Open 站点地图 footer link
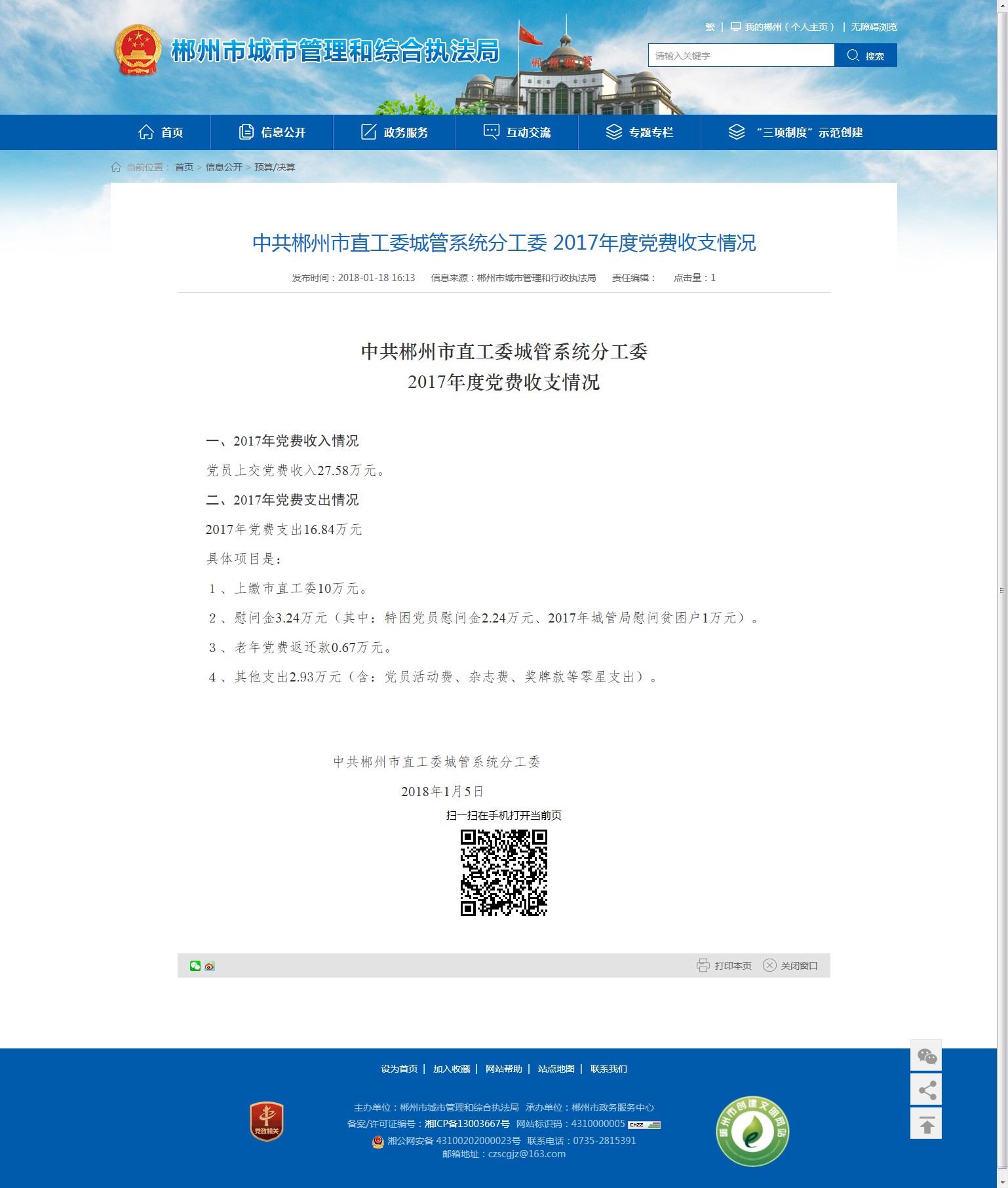This screenshot has width=1008, height=1188. pyautogui.click(x=556, y=1069)
